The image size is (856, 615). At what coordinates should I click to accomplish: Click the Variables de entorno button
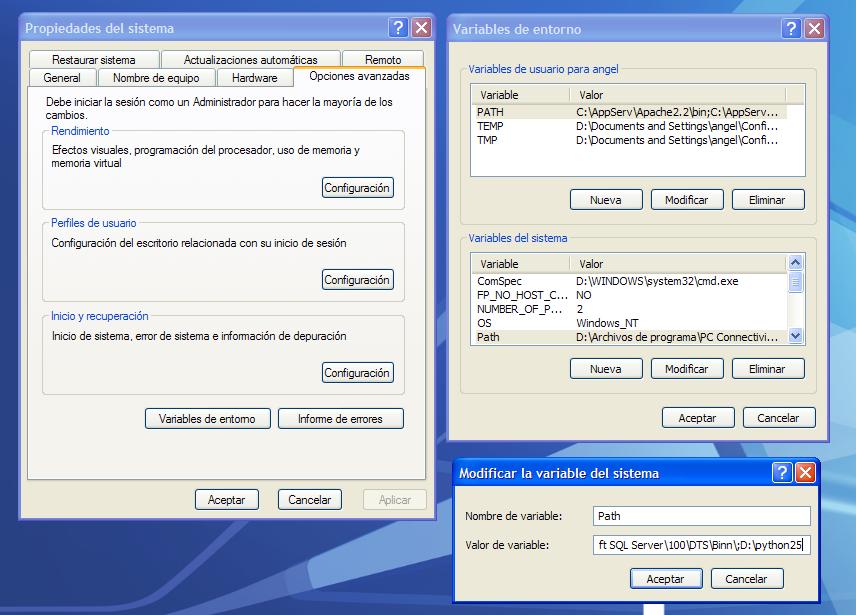click(207, 419)
